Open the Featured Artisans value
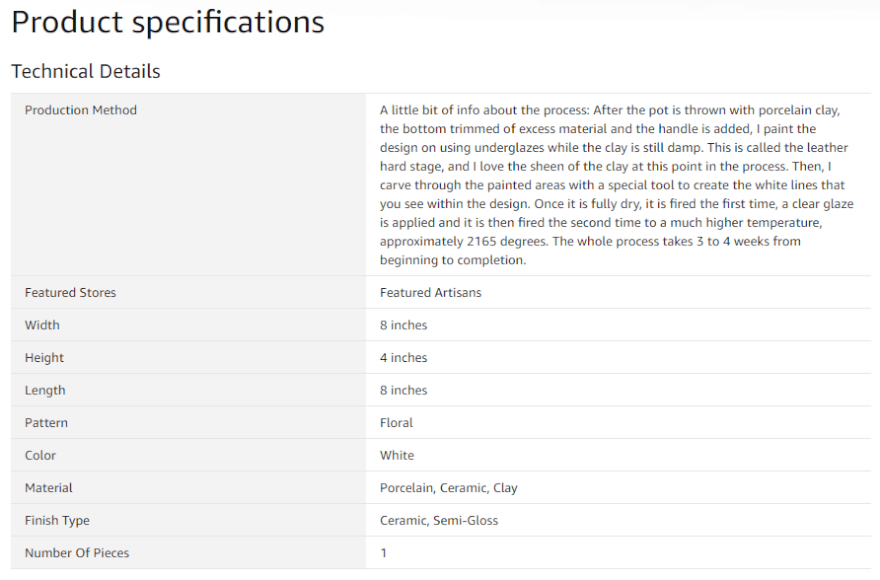The height and width of the screenshot is (580, 880). pyautogui.click(x=431, y=293)
